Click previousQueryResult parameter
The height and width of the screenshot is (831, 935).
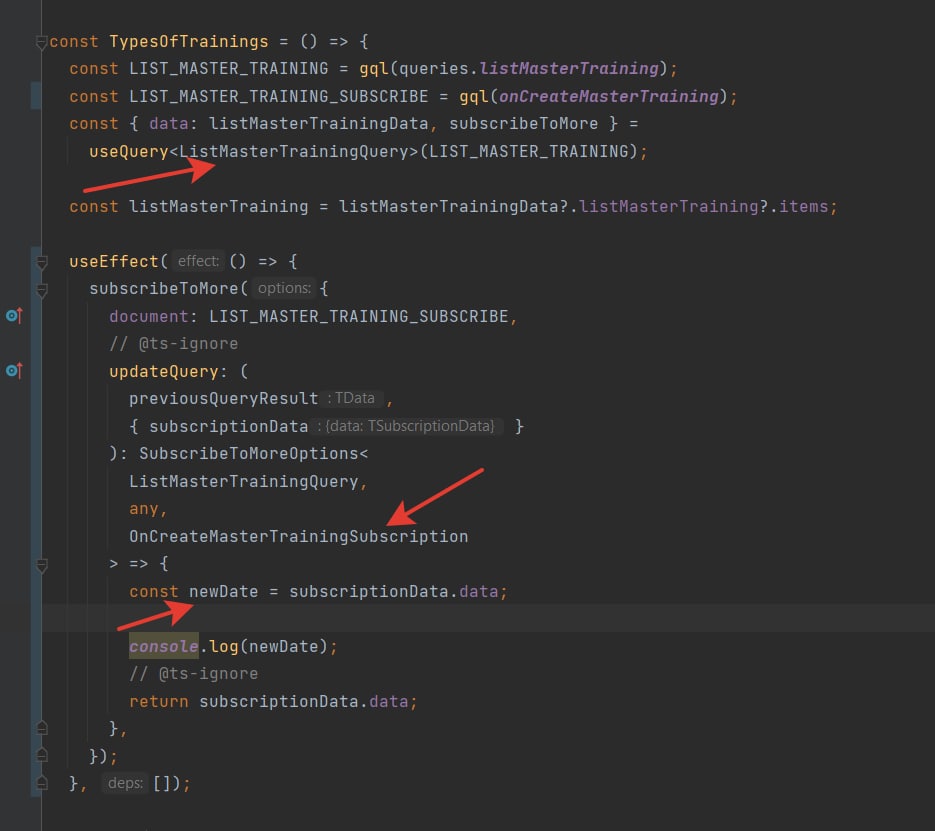coord(224,399)
